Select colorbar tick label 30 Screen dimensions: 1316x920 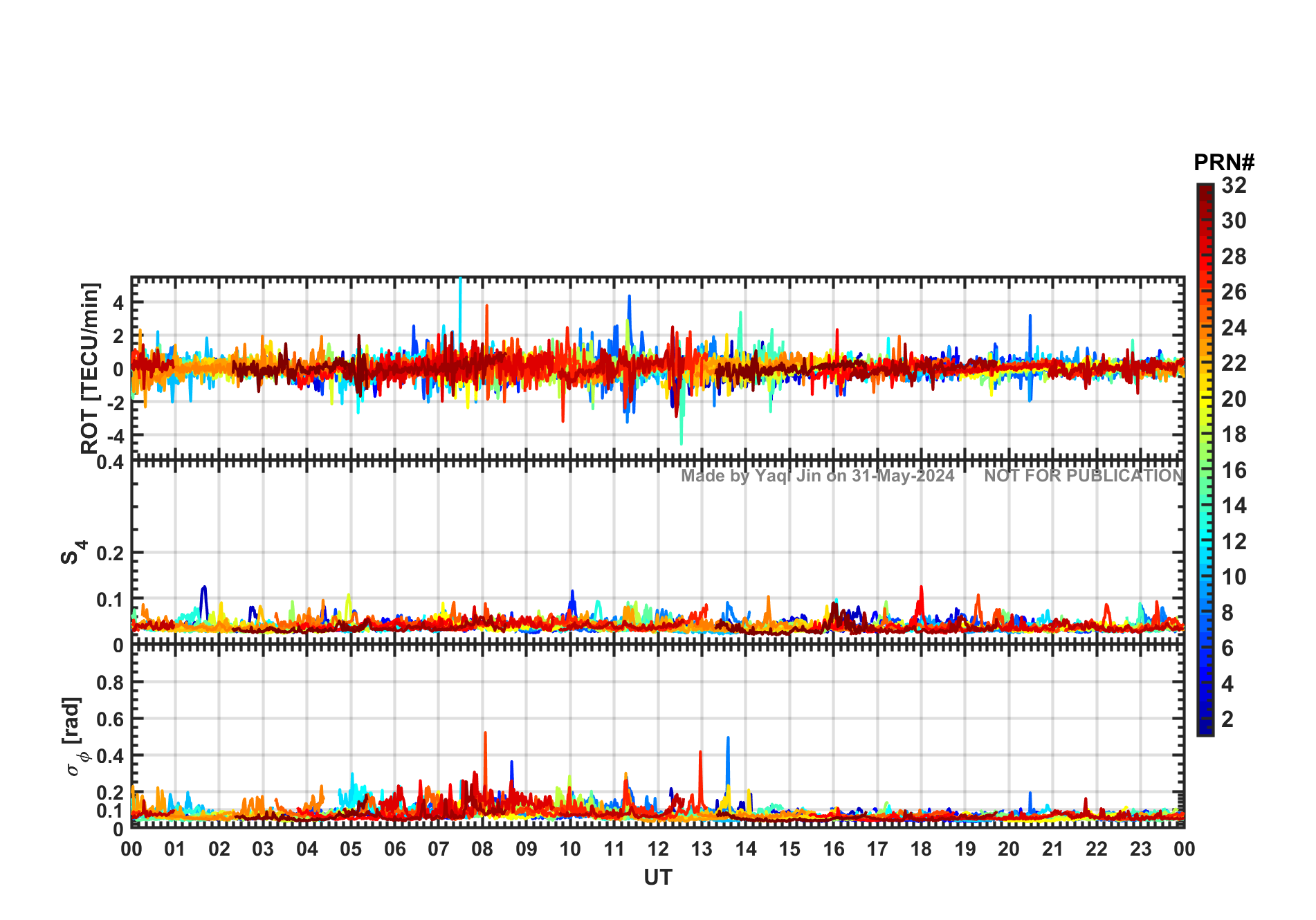[1234, 221]
